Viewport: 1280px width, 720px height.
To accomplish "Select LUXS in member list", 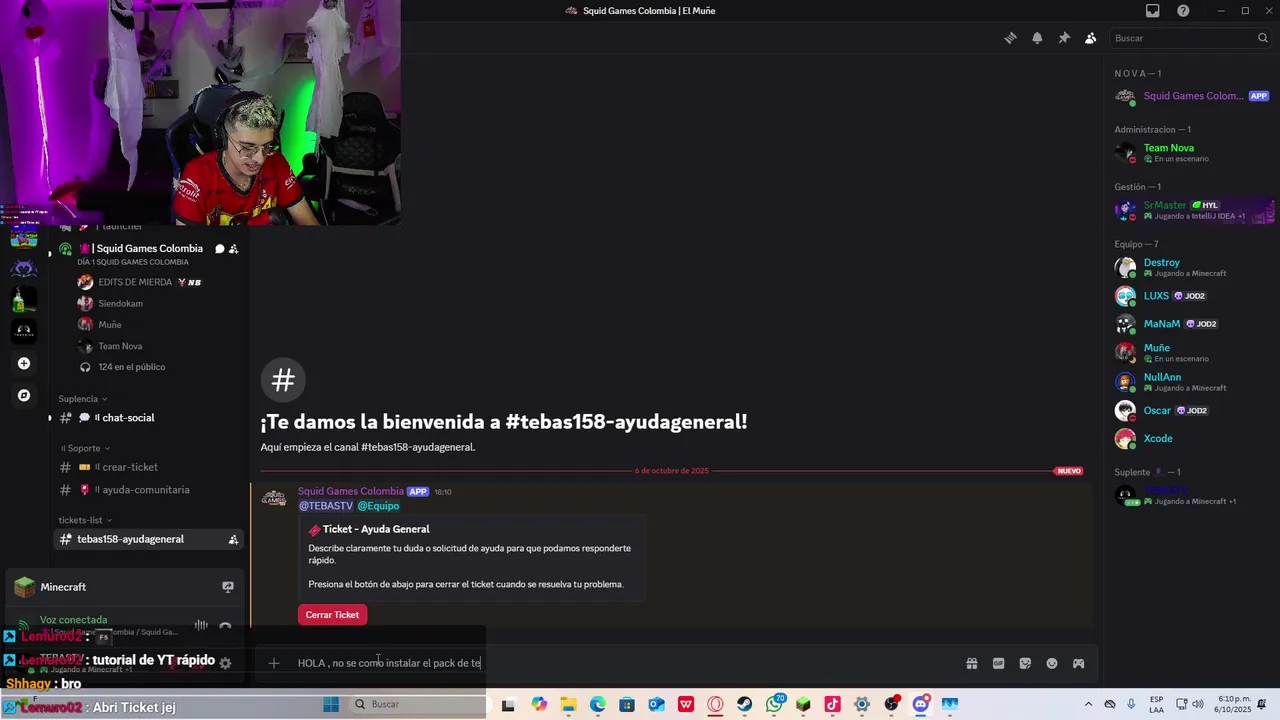I will 1193,296.
